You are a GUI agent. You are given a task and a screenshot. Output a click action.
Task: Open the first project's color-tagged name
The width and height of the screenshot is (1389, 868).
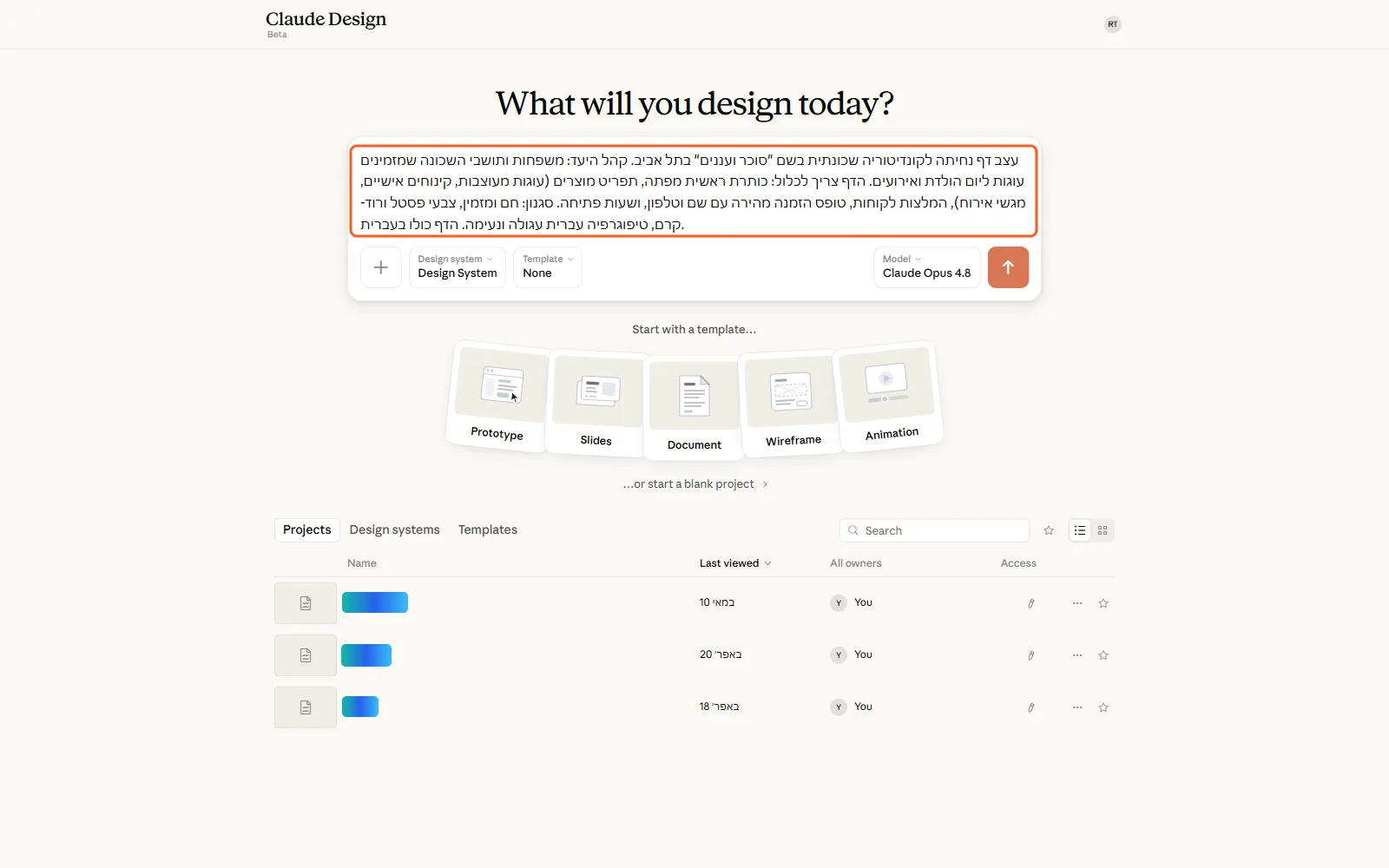[x=375, y=602]
